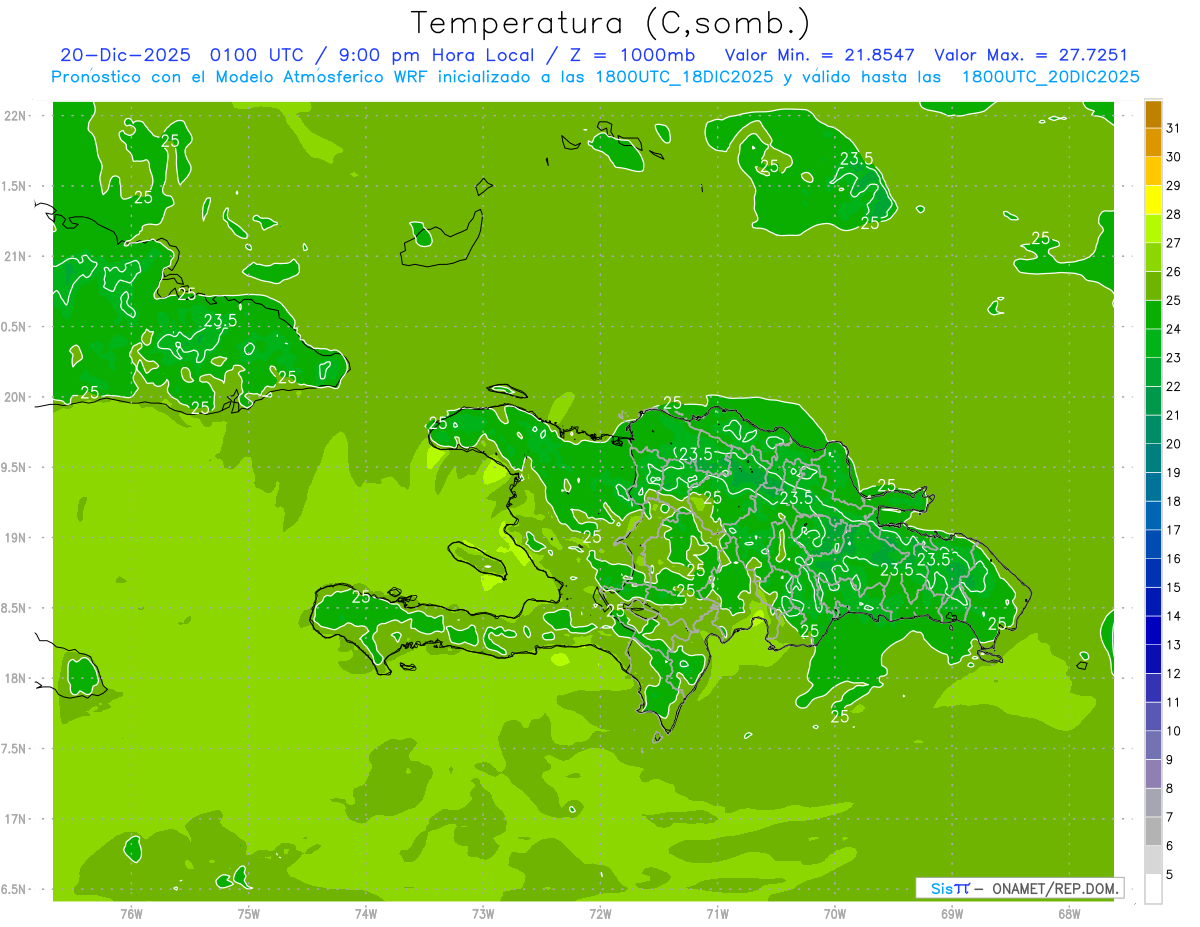Pick the dark blue swatch between 13 and 14
Viewport: 1200px width, 927px height.
[1153, 630]
